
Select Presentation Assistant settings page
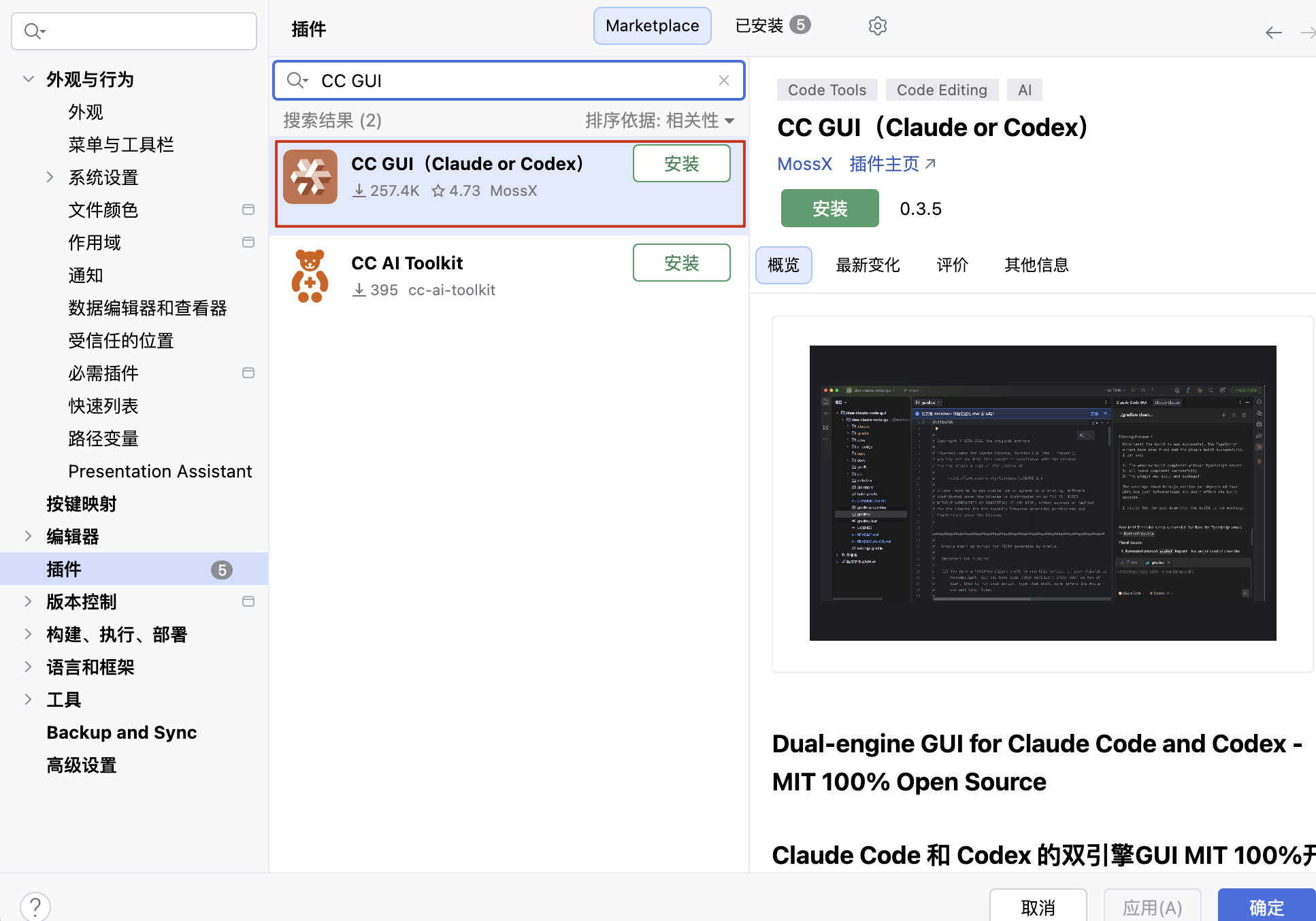coord(160,471)
